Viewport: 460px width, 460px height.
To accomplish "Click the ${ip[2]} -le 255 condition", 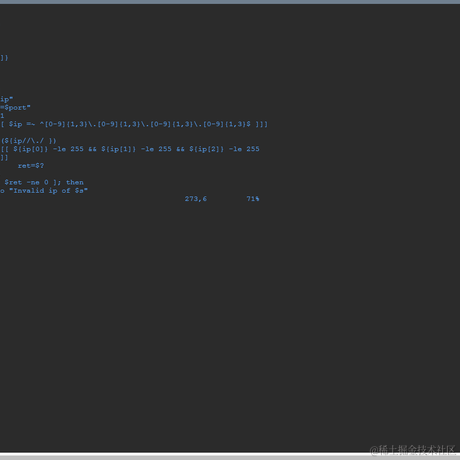I will (224, 149).
